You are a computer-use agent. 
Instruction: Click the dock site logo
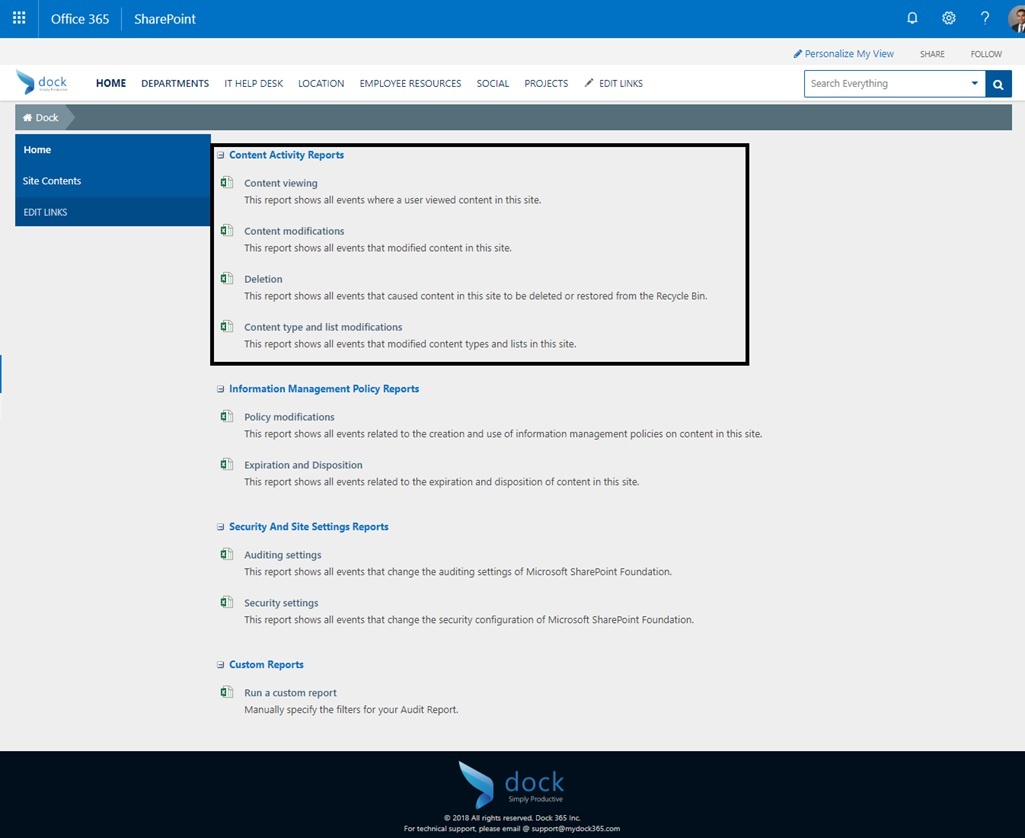[43, 82]
